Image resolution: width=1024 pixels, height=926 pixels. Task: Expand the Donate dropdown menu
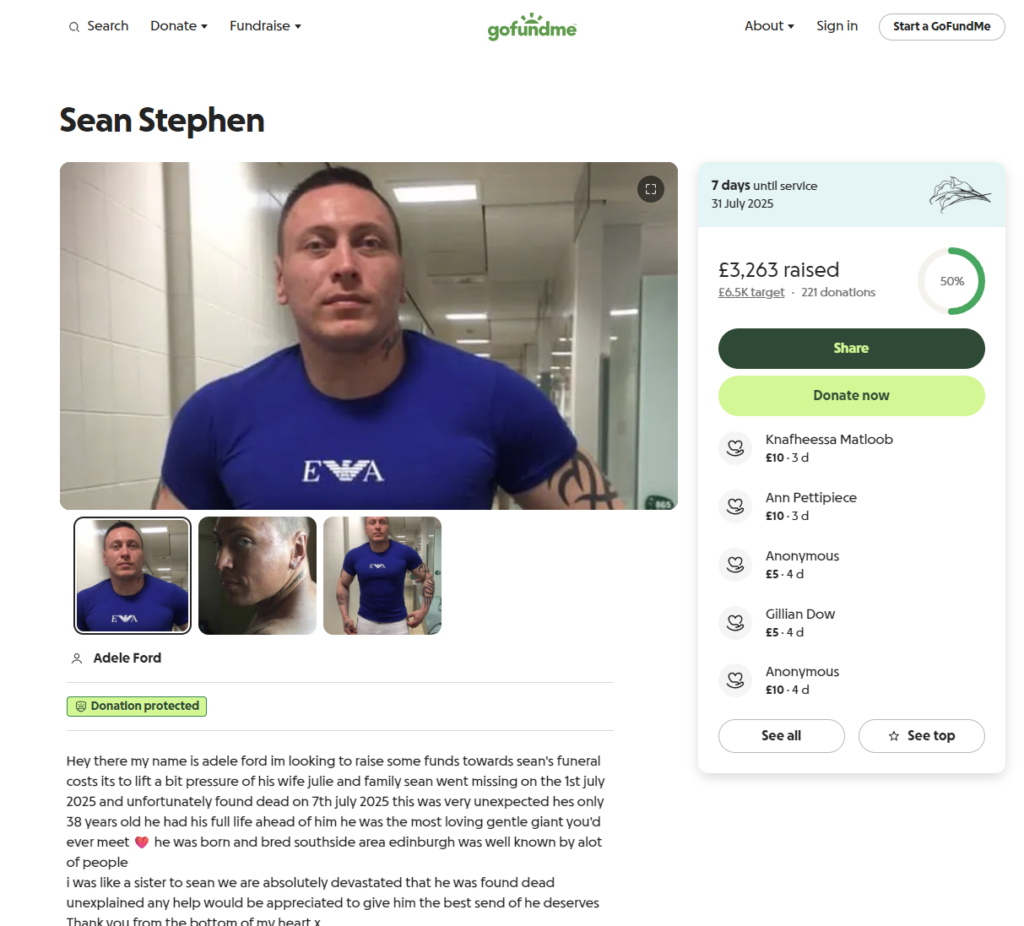179,26
